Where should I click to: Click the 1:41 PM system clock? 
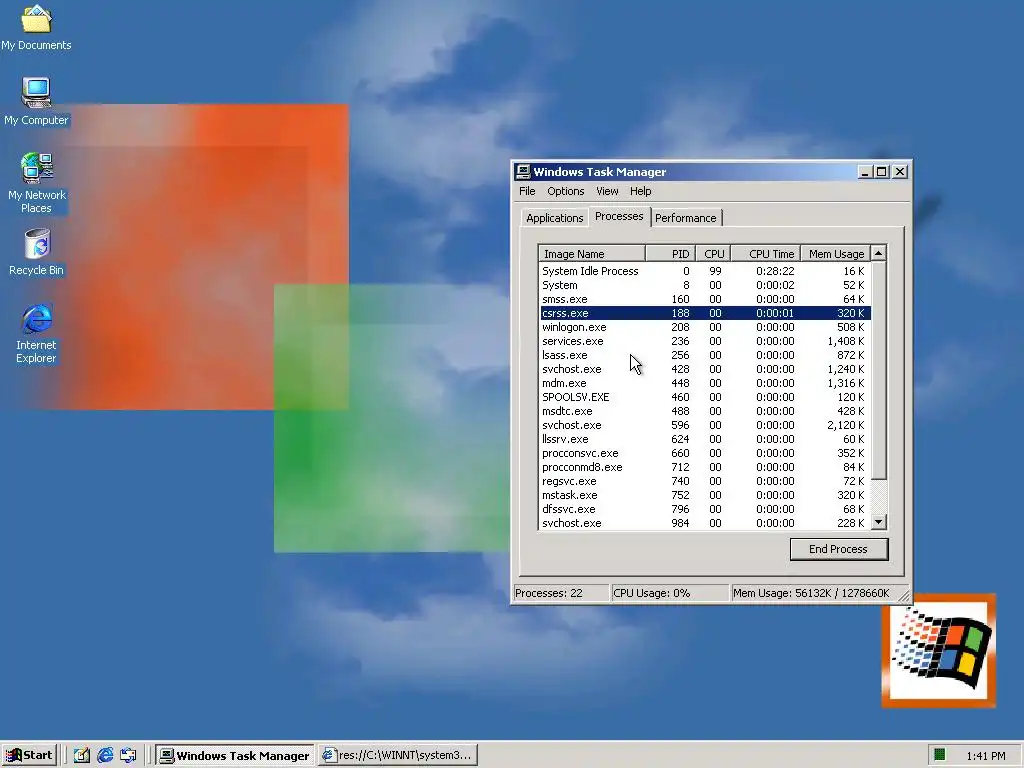pyautogui.click(x=985, y=756)
